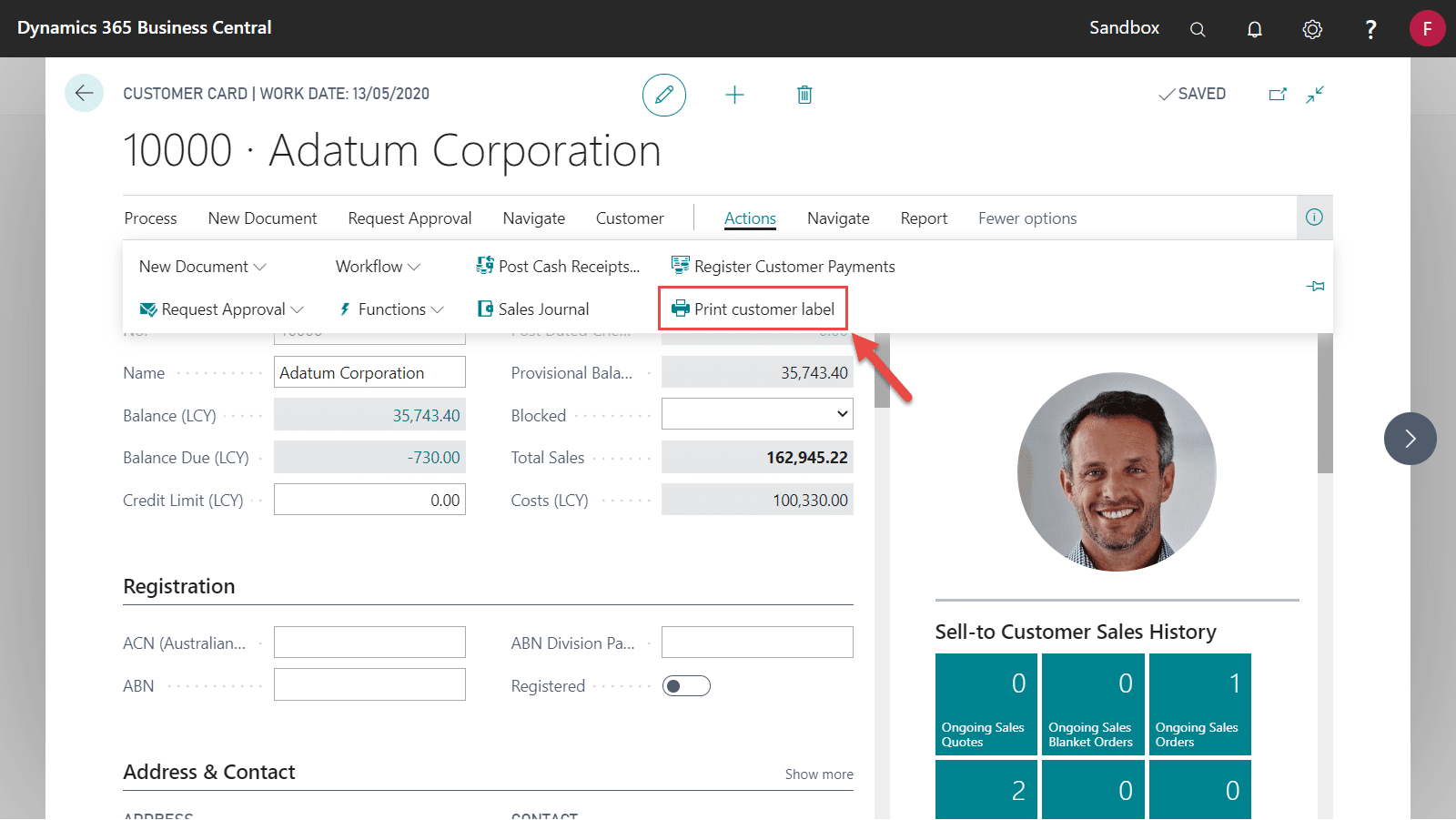Click the FactBox vertical scrollbar
1456x820 pixels.
(x=1325, y=403)
